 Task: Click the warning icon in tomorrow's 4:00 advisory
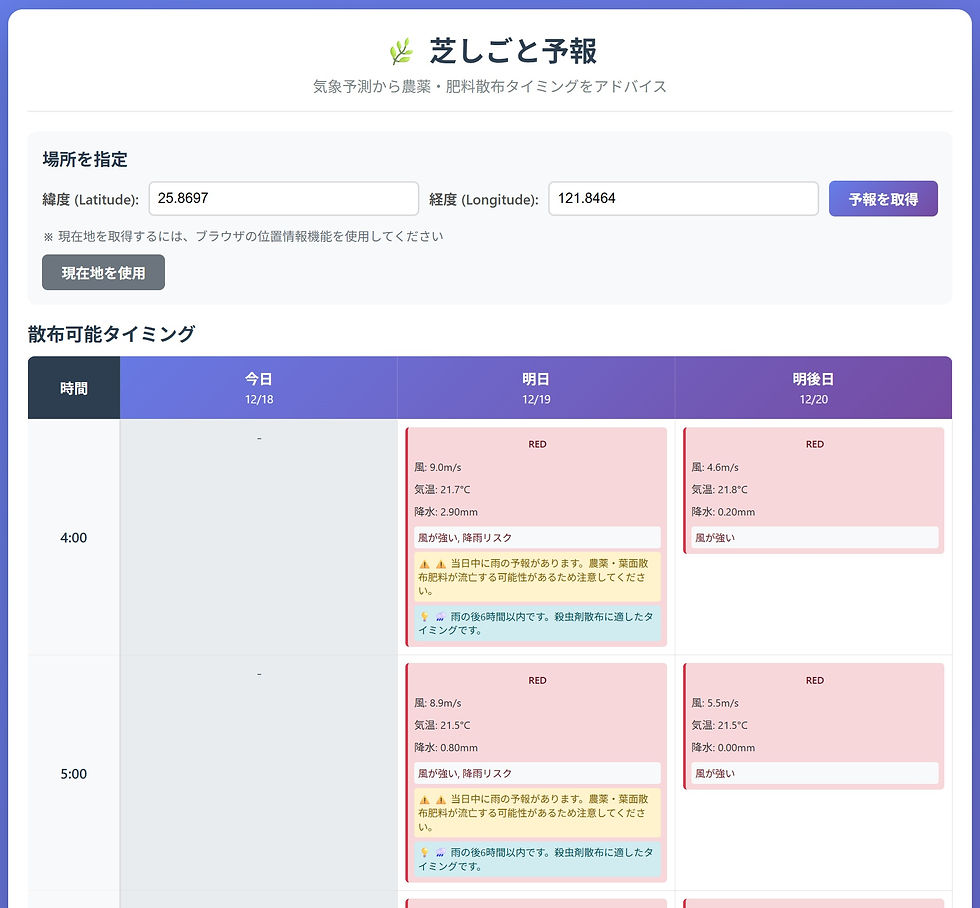click(425, 565)
